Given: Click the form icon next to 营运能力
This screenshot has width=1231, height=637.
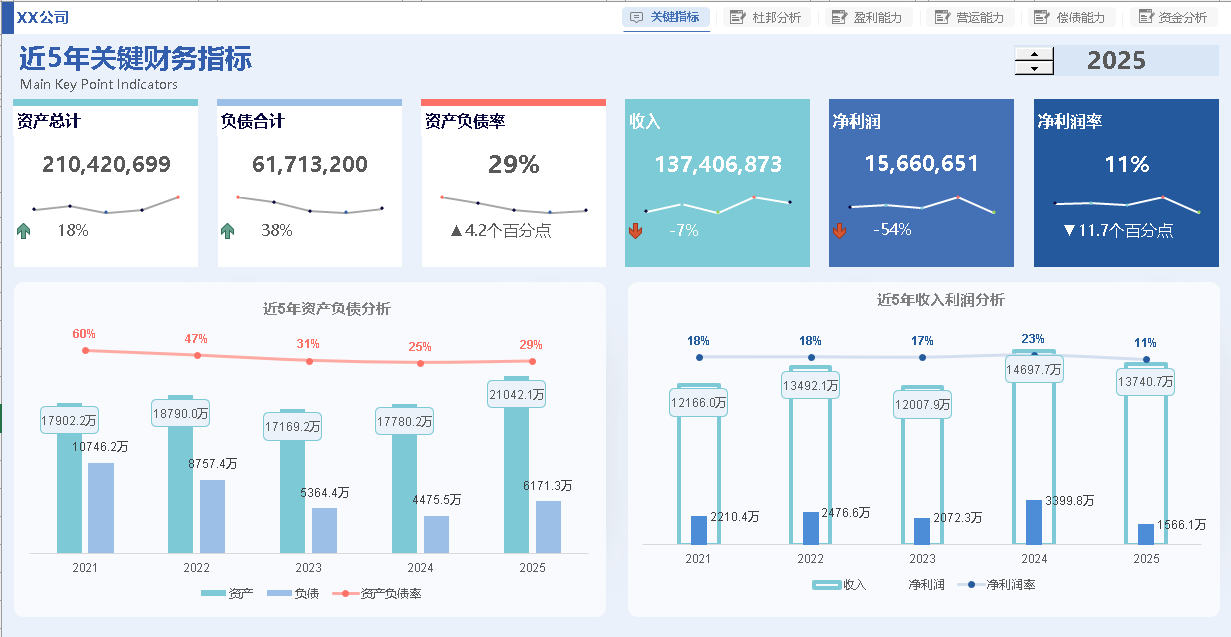Looking at the screenshot, I should pos(941,17).
